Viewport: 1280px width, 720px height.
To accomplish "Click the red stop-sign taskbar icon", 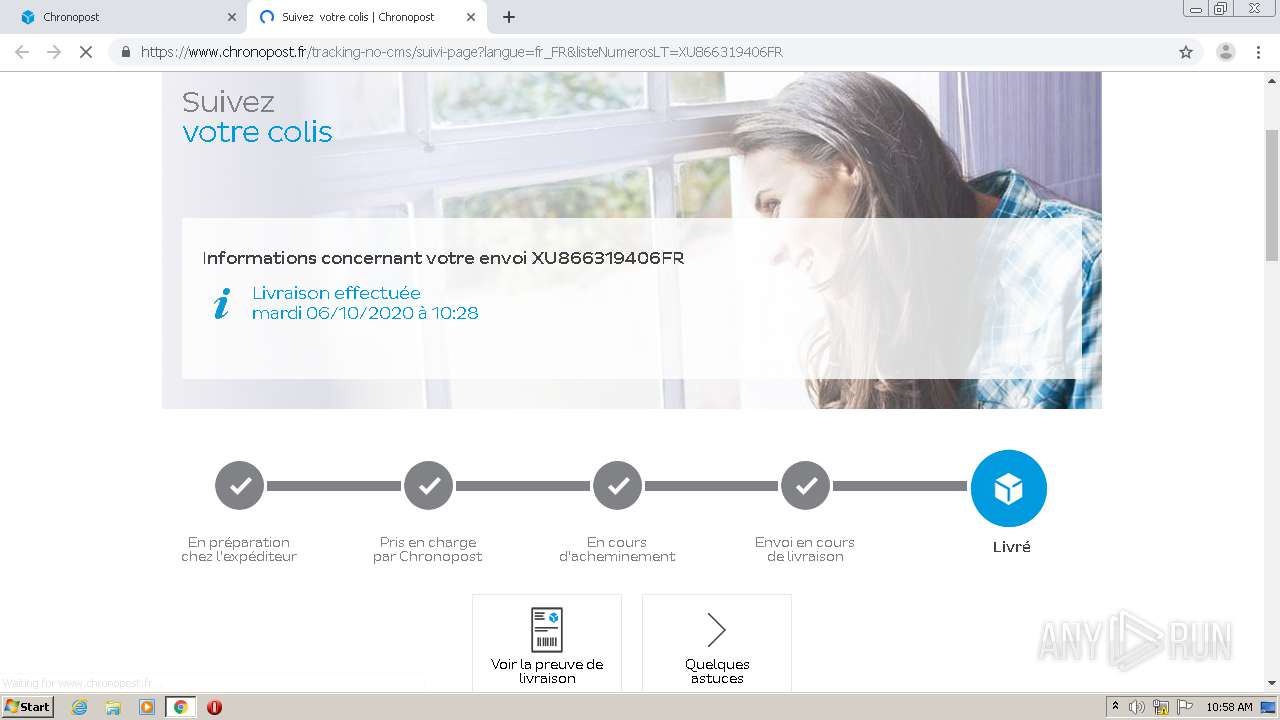I will [214, 707].
